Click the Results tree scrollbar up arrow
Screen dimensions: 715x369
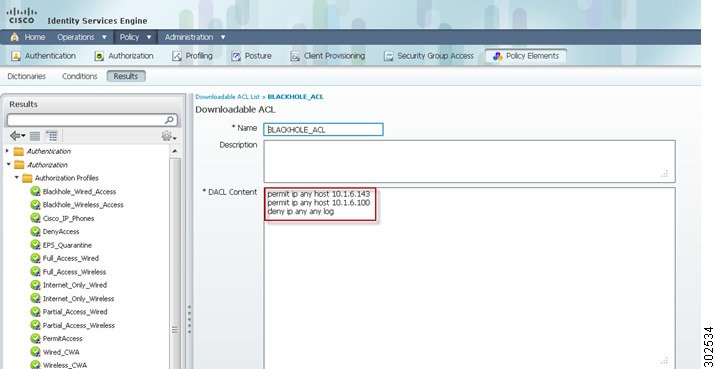pyautogui.click(x=175, y=151)
